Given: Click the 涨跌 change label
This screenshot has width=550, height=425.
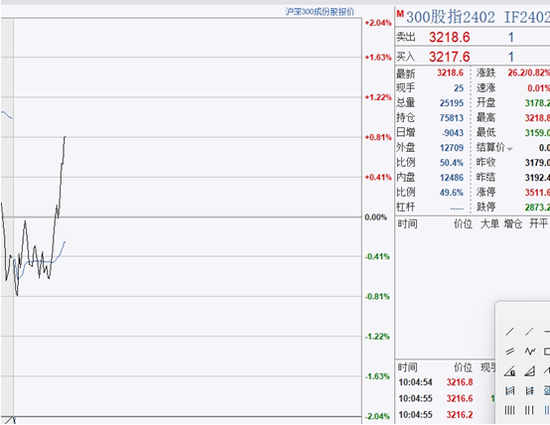Looking at the screenshot, I should pyautogui.click(x=486, y=73).
